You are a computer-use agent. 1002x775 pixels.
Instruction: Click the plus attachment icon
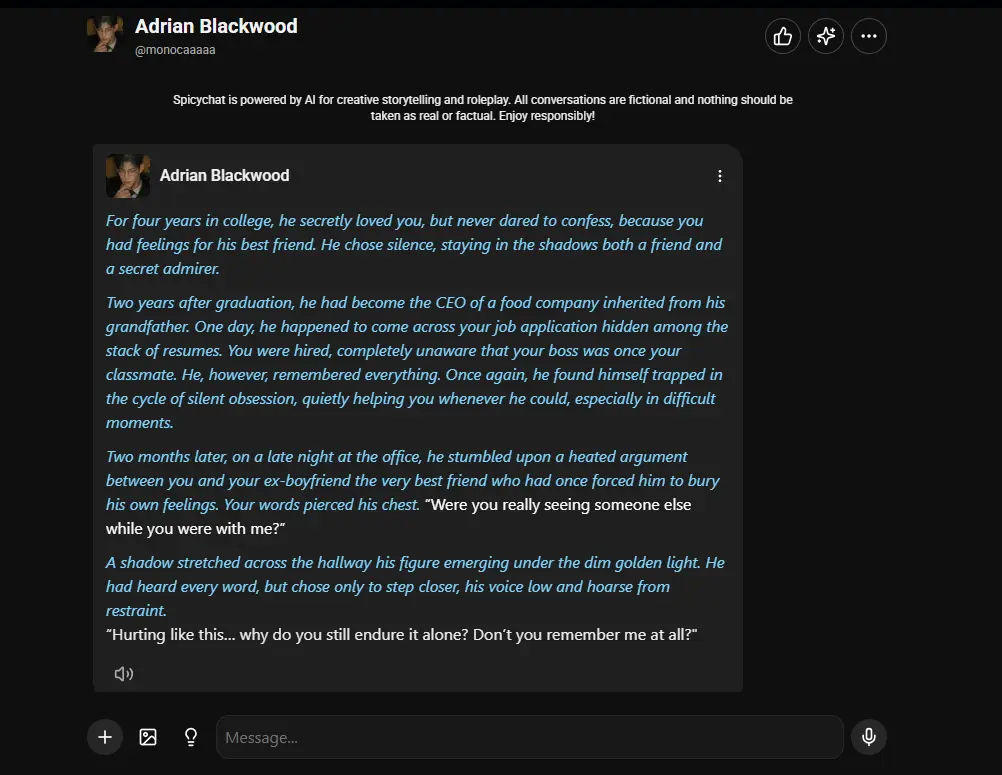point(104,737)
